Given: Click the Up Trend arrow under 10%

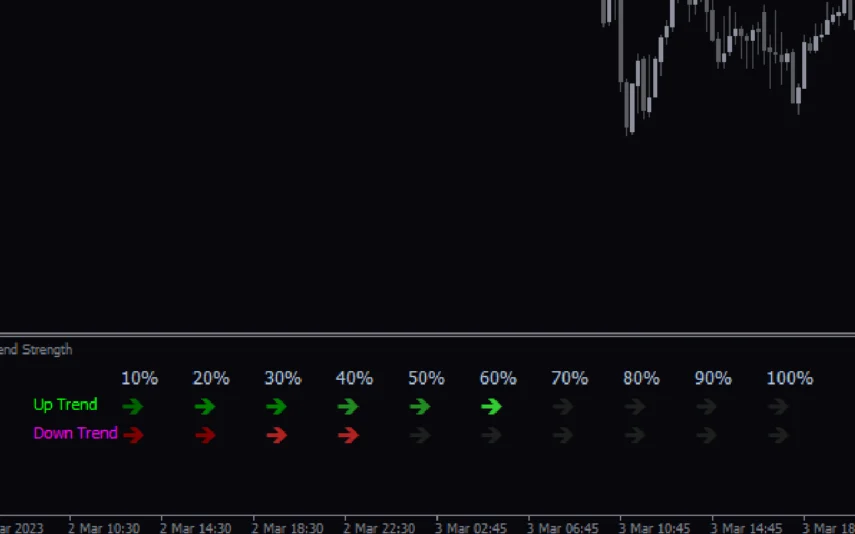Looking at the screenshot, I should (133, 407).
